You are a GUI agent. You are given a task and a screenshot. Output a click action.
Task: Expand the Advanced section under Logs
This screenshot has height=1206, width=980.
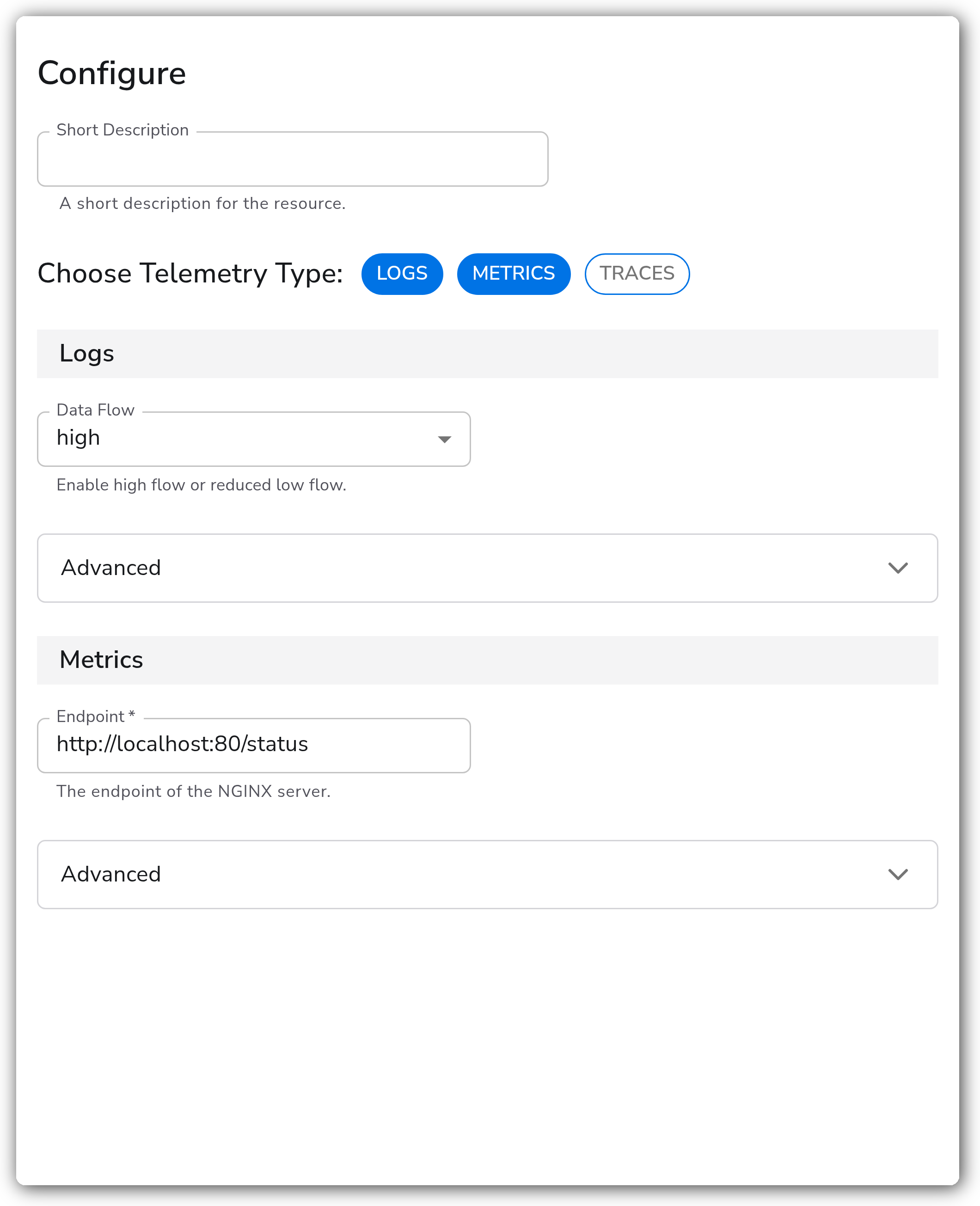click(487, 568)
